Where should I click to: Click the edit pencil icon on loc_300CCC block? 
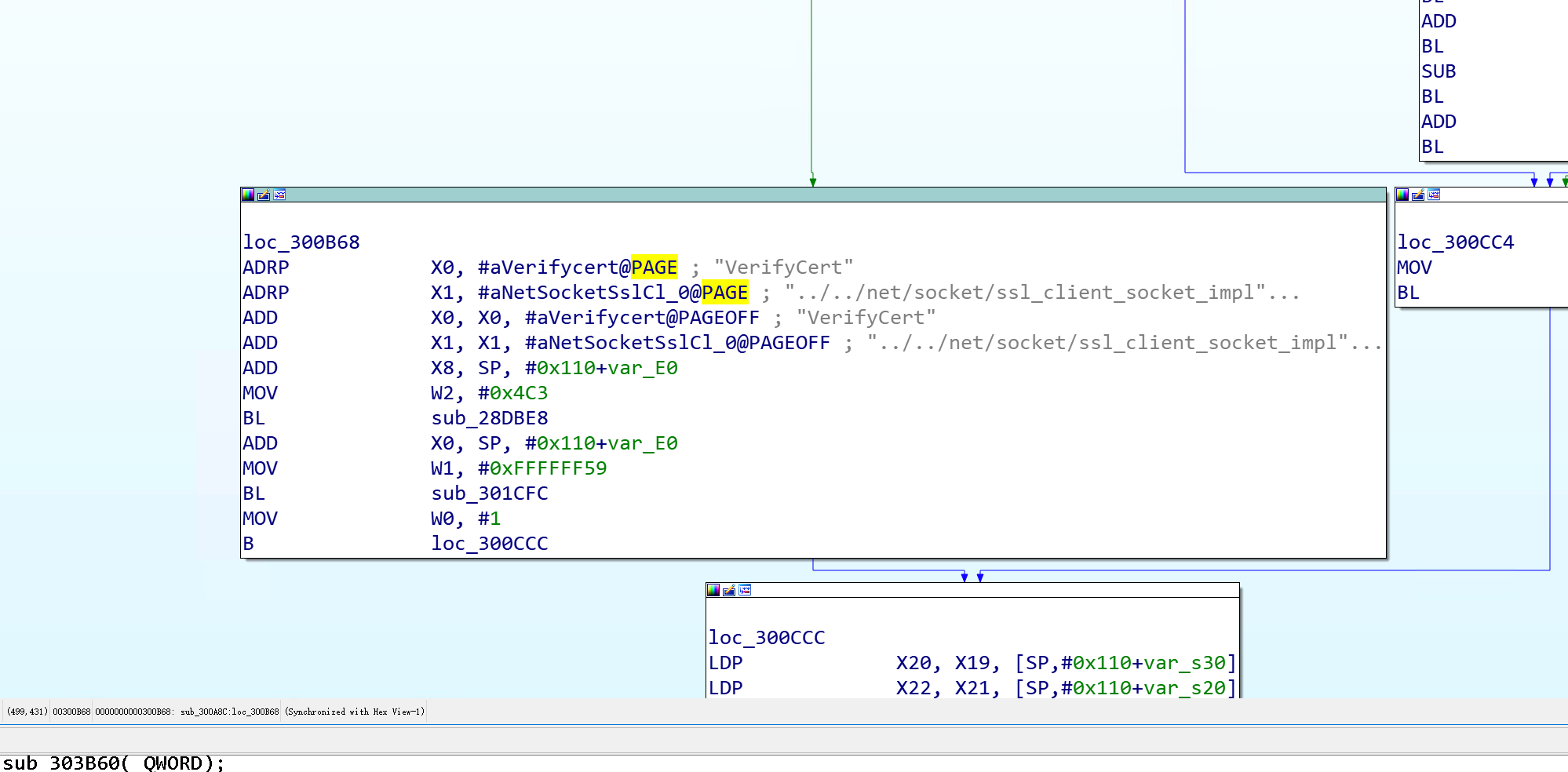click(729, 590)
